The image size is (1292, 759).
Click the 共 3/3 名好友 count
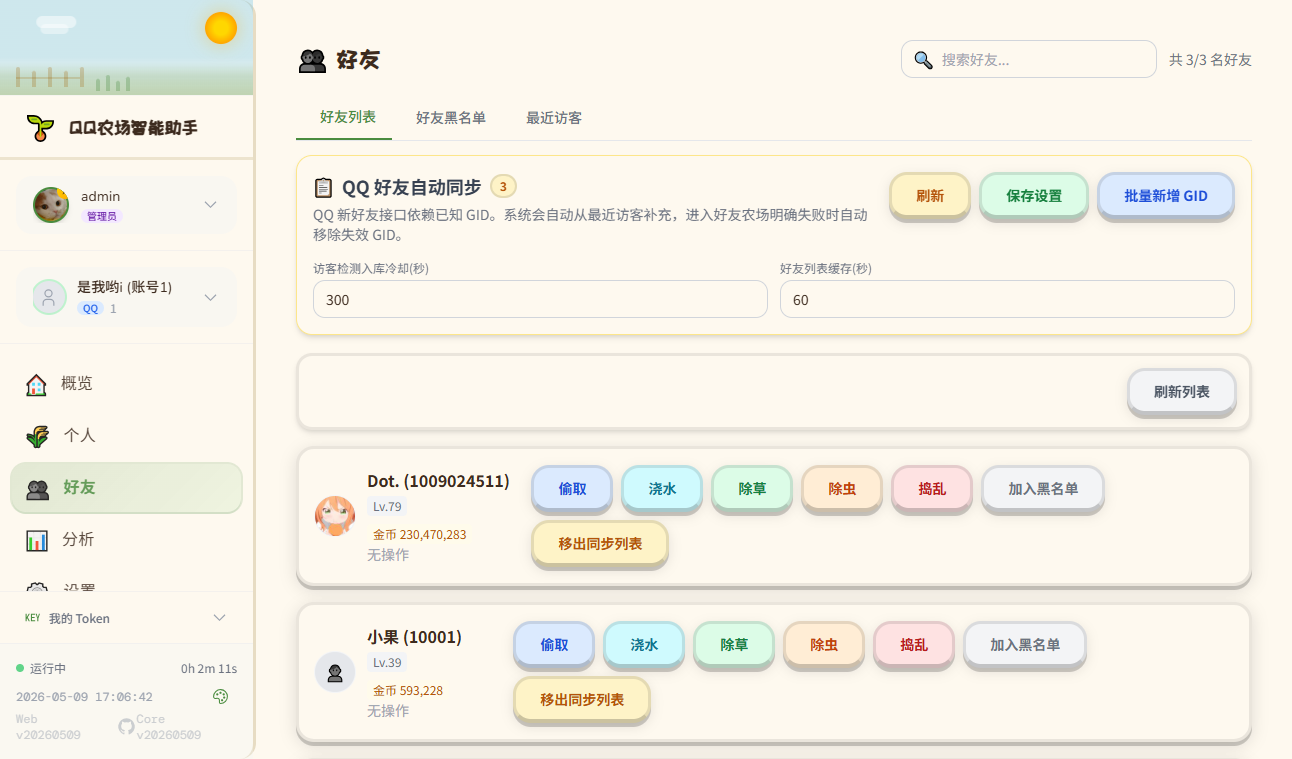[x=1210, y=60]
